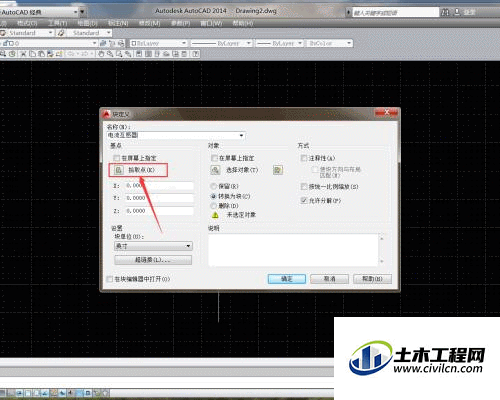Open Quick Select beside Select objects
This screenshot has width=500, height=400.
coord(278,170)
